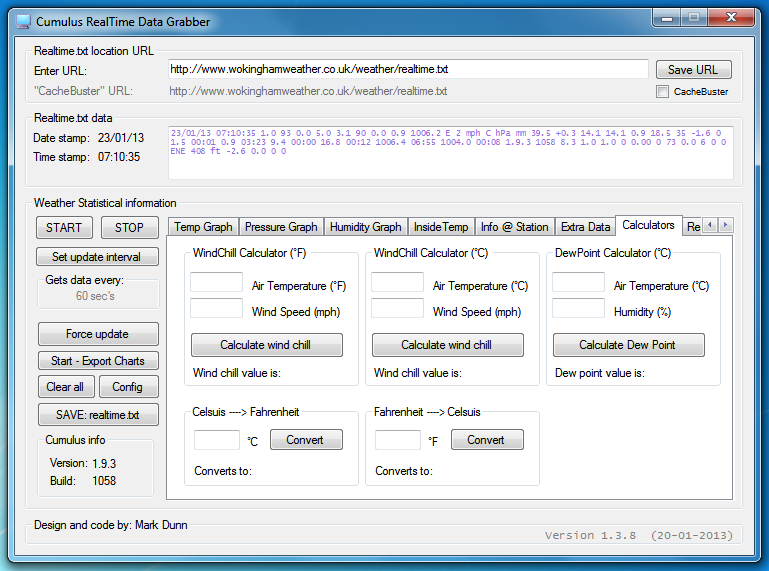Viewport: 769px width, 571px height.
Task: Select the Humidity Graph tab
Action: coord(365,227)
